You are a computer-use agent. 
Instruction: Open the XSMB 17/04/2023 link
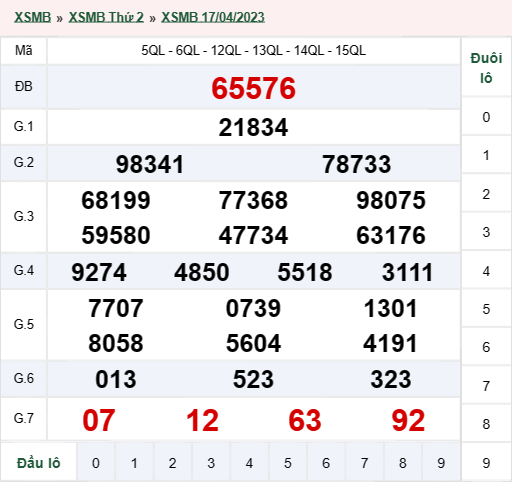click(213, 17)
